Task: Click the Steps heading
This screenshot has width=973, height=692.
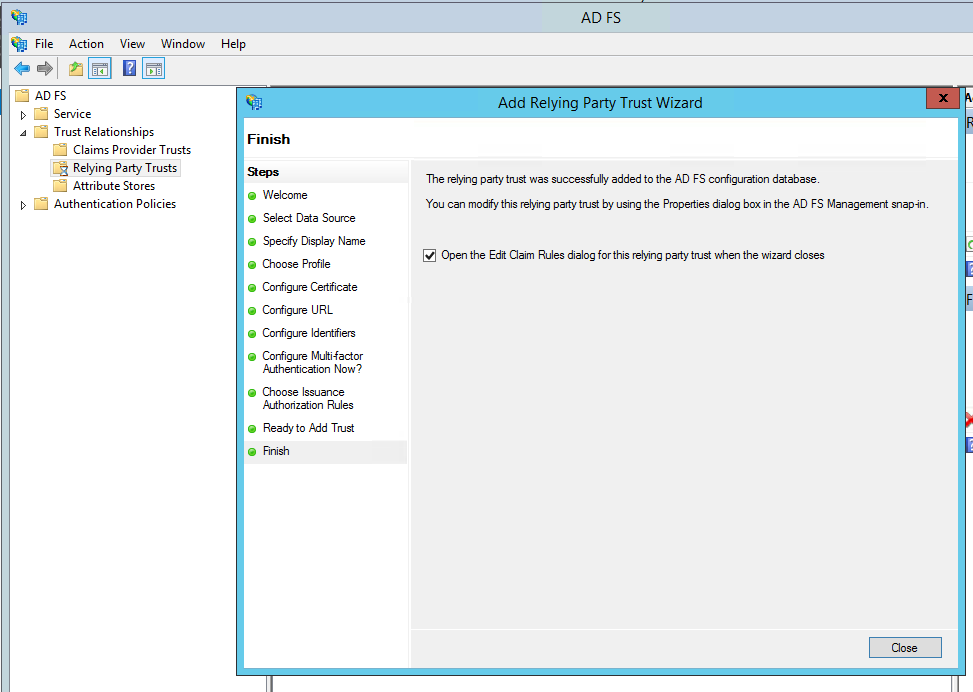Action: 263,172
